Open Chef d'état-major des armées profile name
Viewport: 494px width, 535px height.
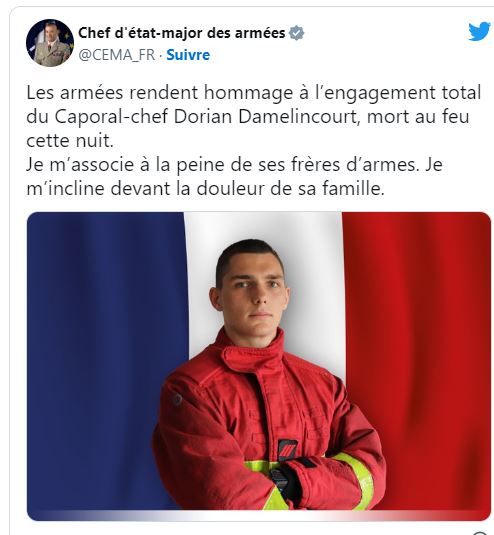[x=181, y=33]
